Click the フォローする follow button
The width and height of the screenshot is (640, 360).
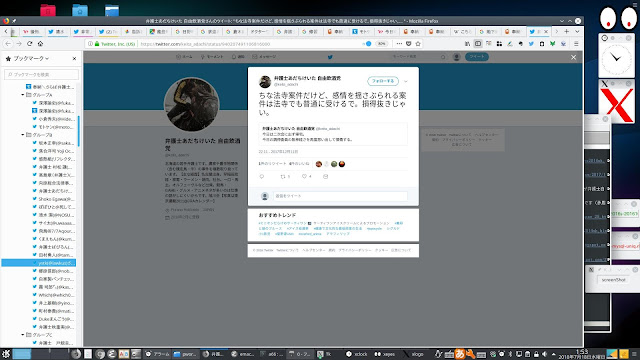pyautogui.click(x=383, y=81)
